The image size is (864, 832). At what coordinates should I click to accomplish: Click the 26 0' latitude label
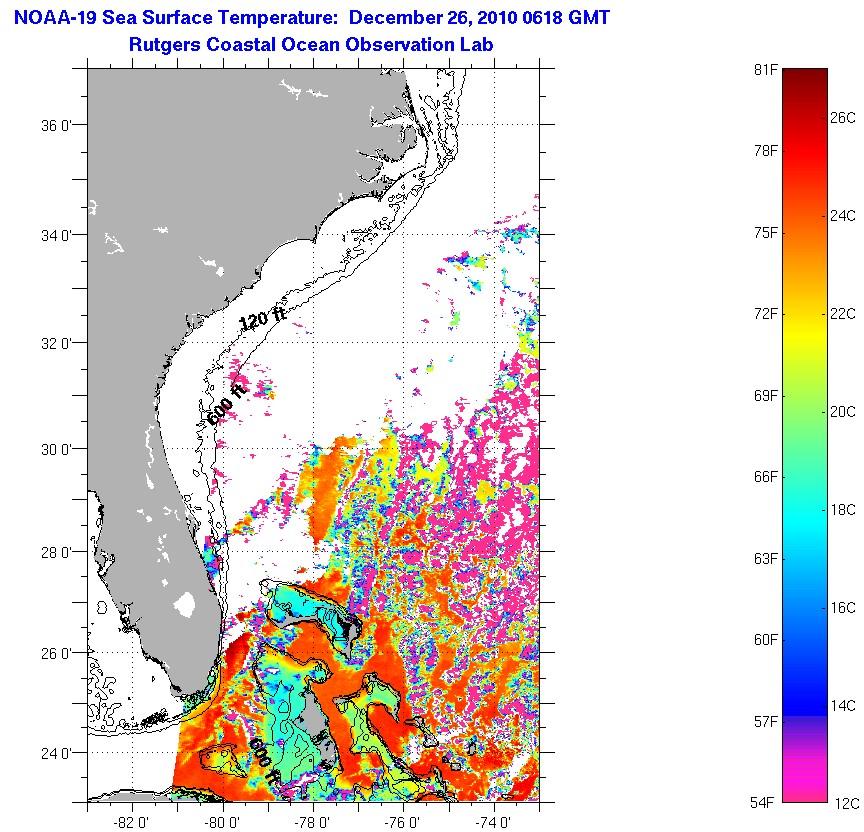[56, 653]
